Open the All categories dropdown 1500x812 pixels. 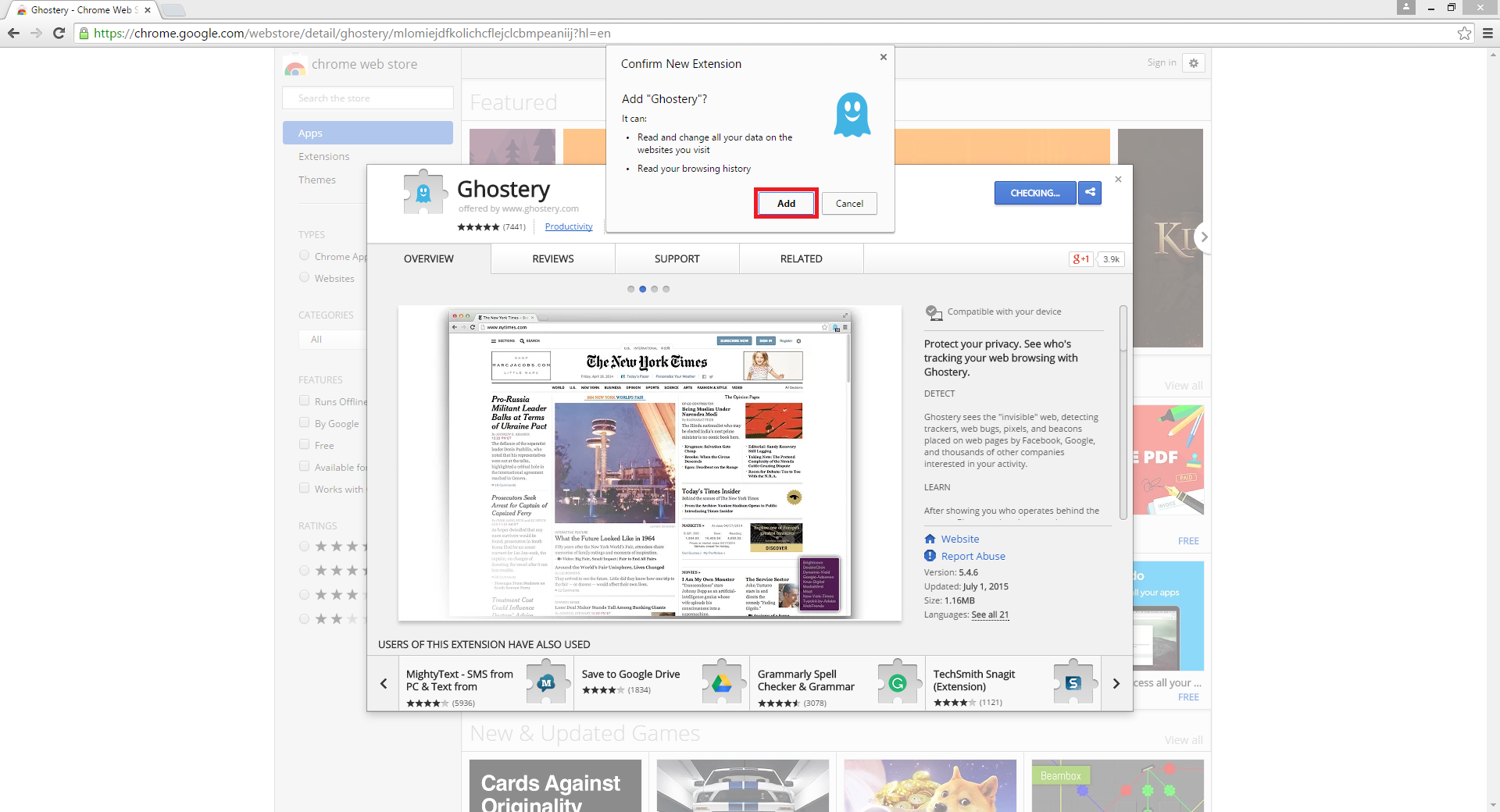click(x=333, y=340)
